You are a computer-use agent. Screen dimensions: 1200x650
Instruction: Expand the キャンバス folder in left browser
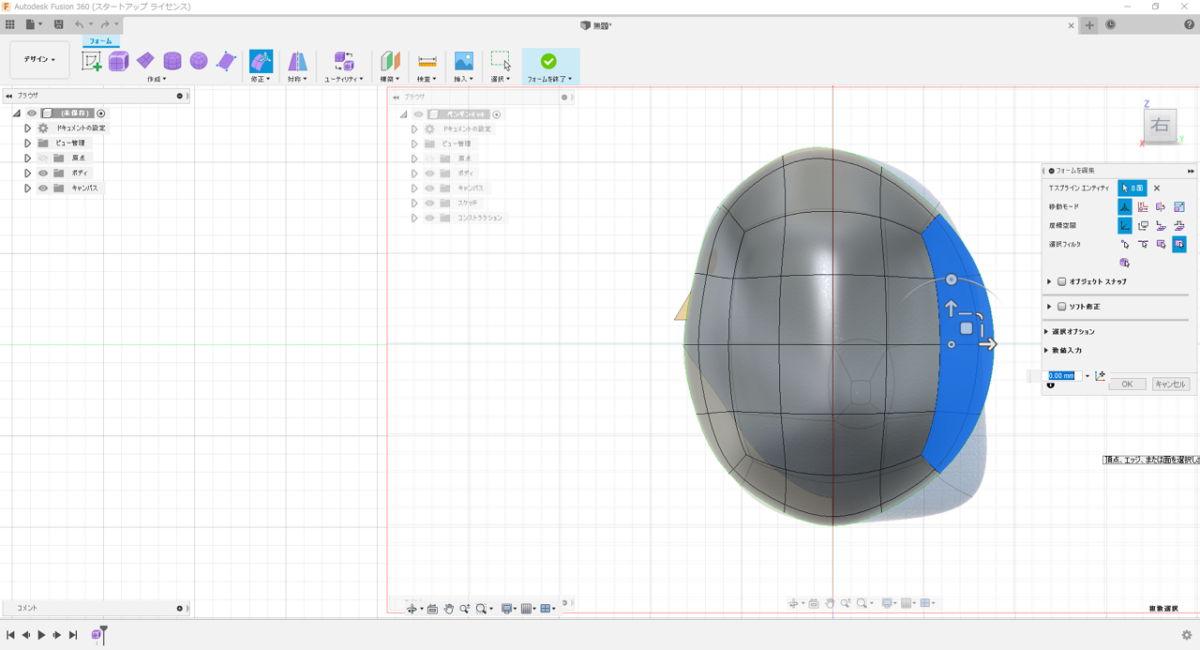pos(28,188)
